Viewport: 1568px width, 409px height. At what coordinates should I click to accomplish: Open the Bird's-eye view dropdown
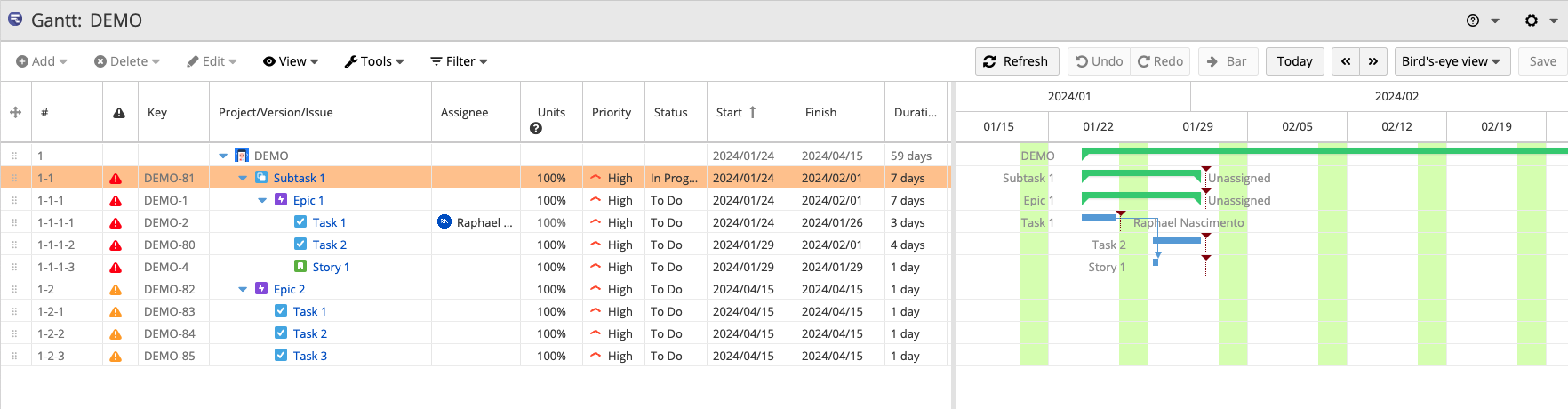point(1452,61)
